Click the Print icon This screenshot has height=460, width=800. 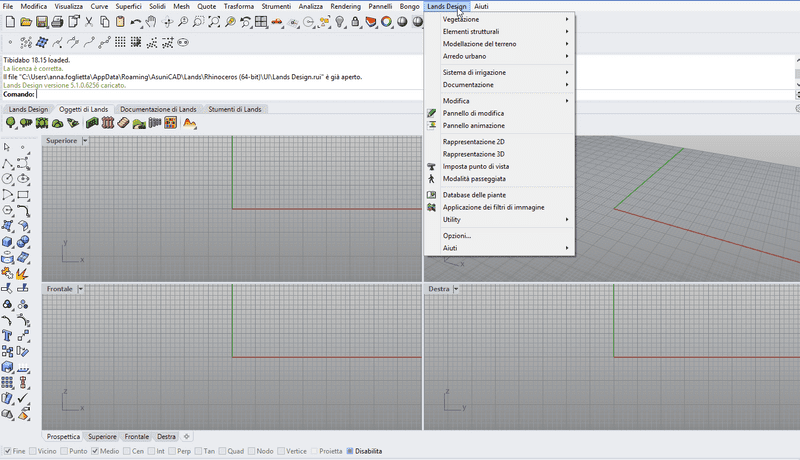point(58,21)
